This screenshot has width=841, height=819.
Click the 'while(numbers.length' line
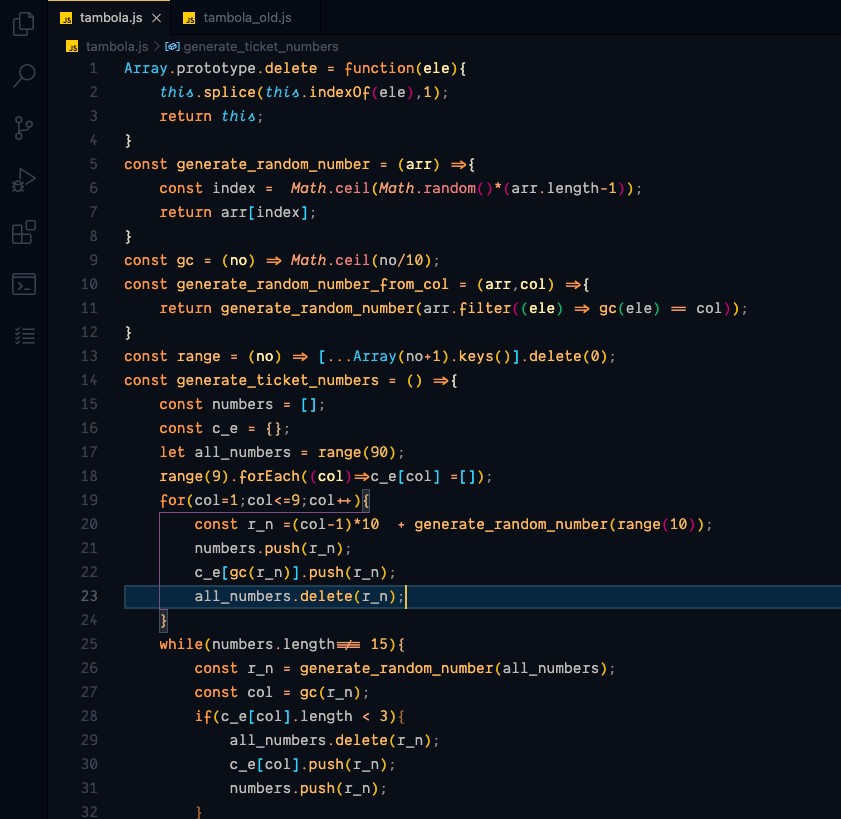(x=282, y=644)
